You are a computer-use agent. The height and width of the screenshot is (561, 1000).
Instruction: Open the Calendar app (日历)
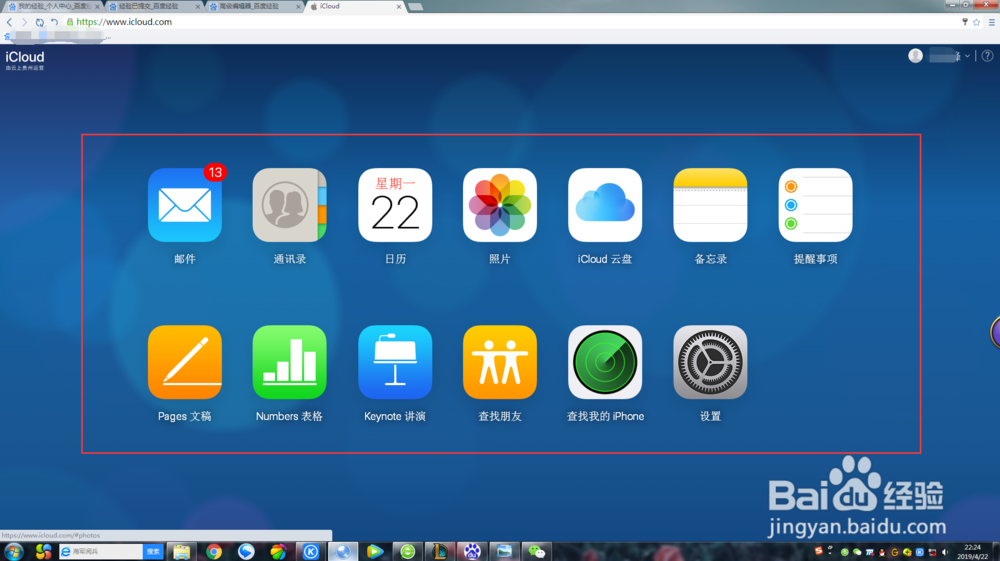pyautogui.click(x=395, y=205)
